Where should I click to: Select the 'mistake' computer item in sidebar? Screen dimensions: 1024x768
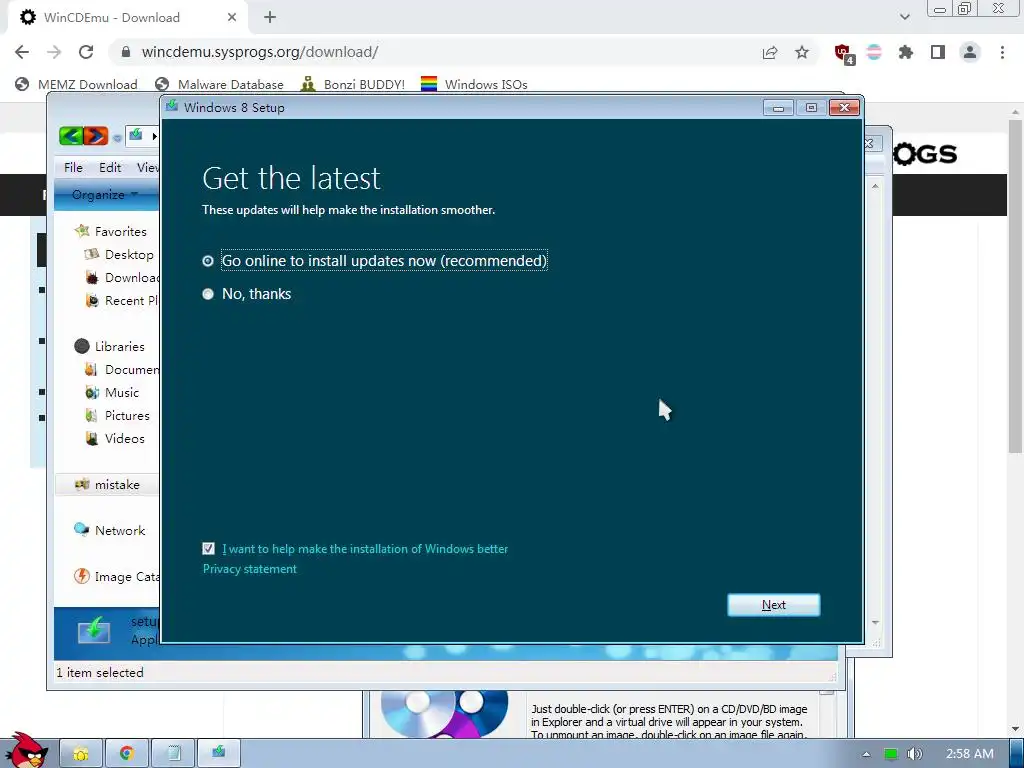[x=107, y=485]
